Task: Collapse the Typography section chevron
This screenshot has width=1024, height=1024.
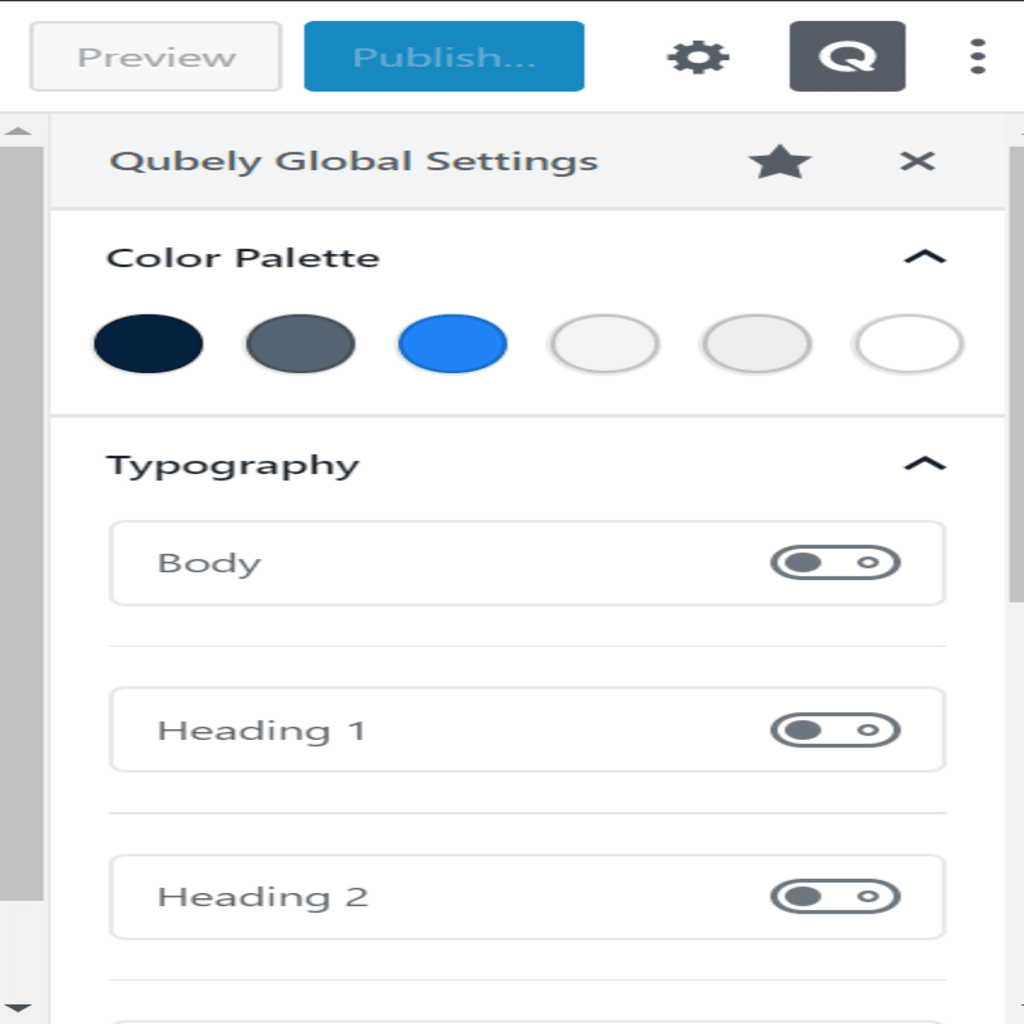Action: pos(925,464)
